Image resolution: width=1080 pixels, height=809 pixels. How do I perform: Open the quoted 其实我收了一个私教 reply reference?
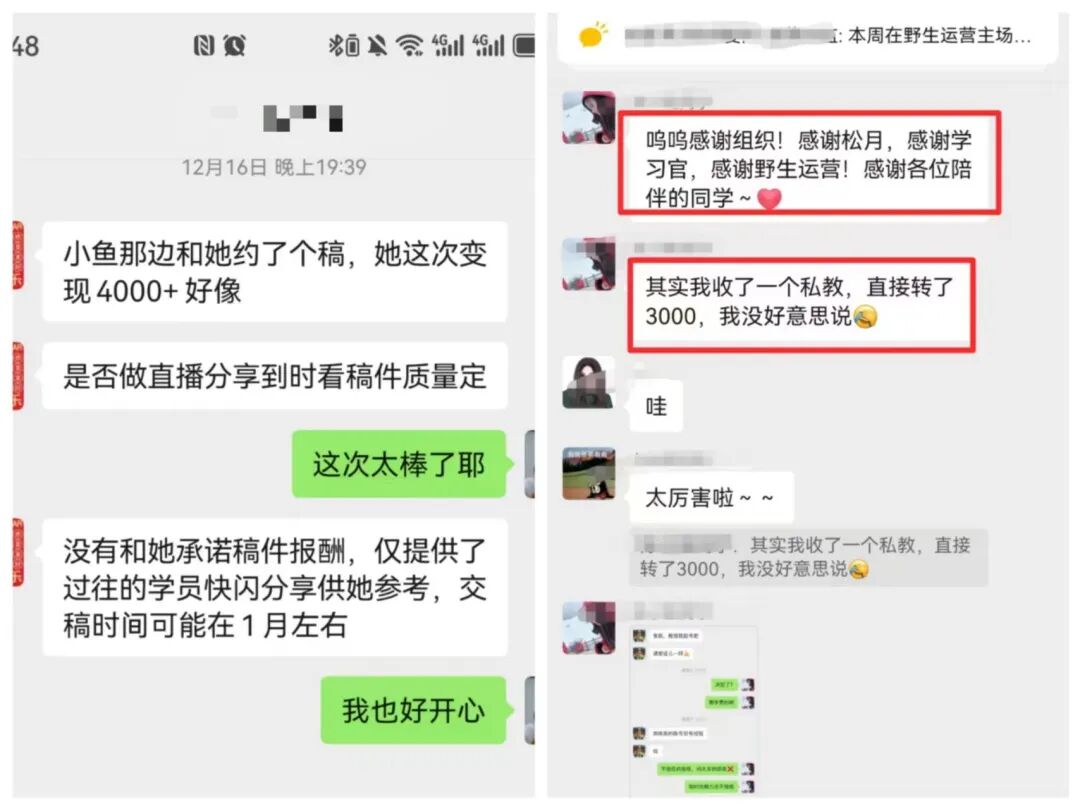[809, 557]
